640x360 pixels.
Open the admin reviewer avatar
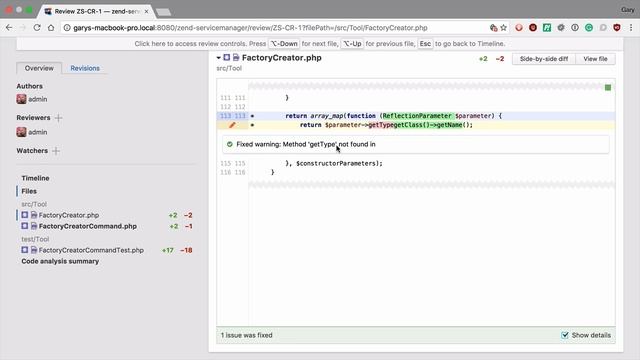[x=22, y=132]
